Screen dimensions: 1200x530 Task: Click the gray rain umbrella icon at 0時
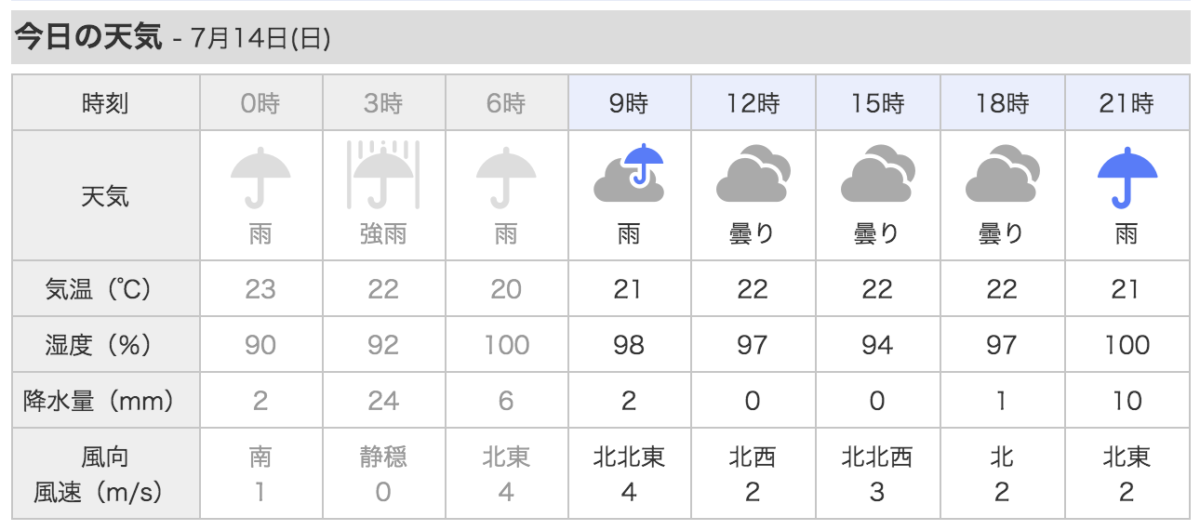click(260, 178)
